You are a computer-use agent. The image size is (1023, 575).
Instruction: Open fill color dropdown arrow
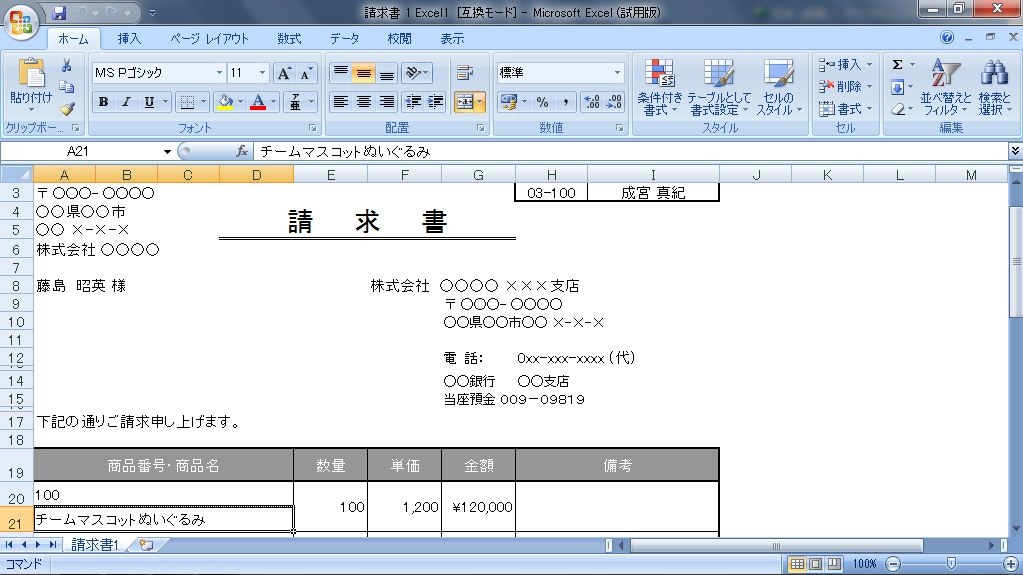coord(240,102)
